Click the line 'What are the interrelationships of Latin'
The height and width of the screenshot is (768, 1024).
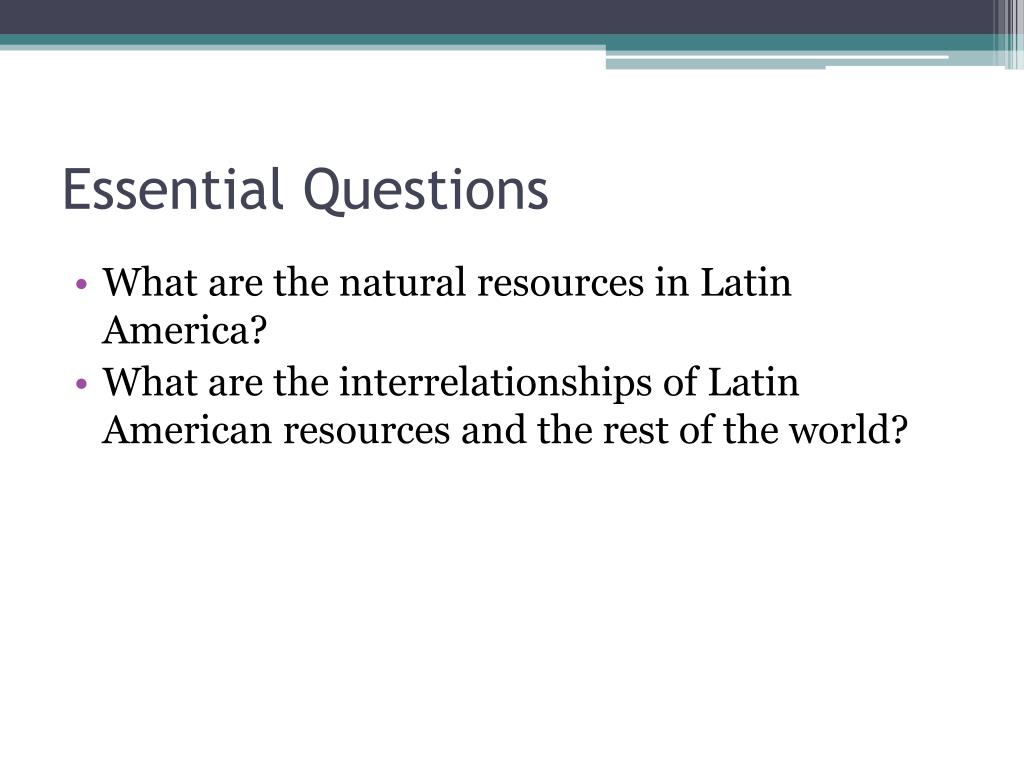click(451, 381)
